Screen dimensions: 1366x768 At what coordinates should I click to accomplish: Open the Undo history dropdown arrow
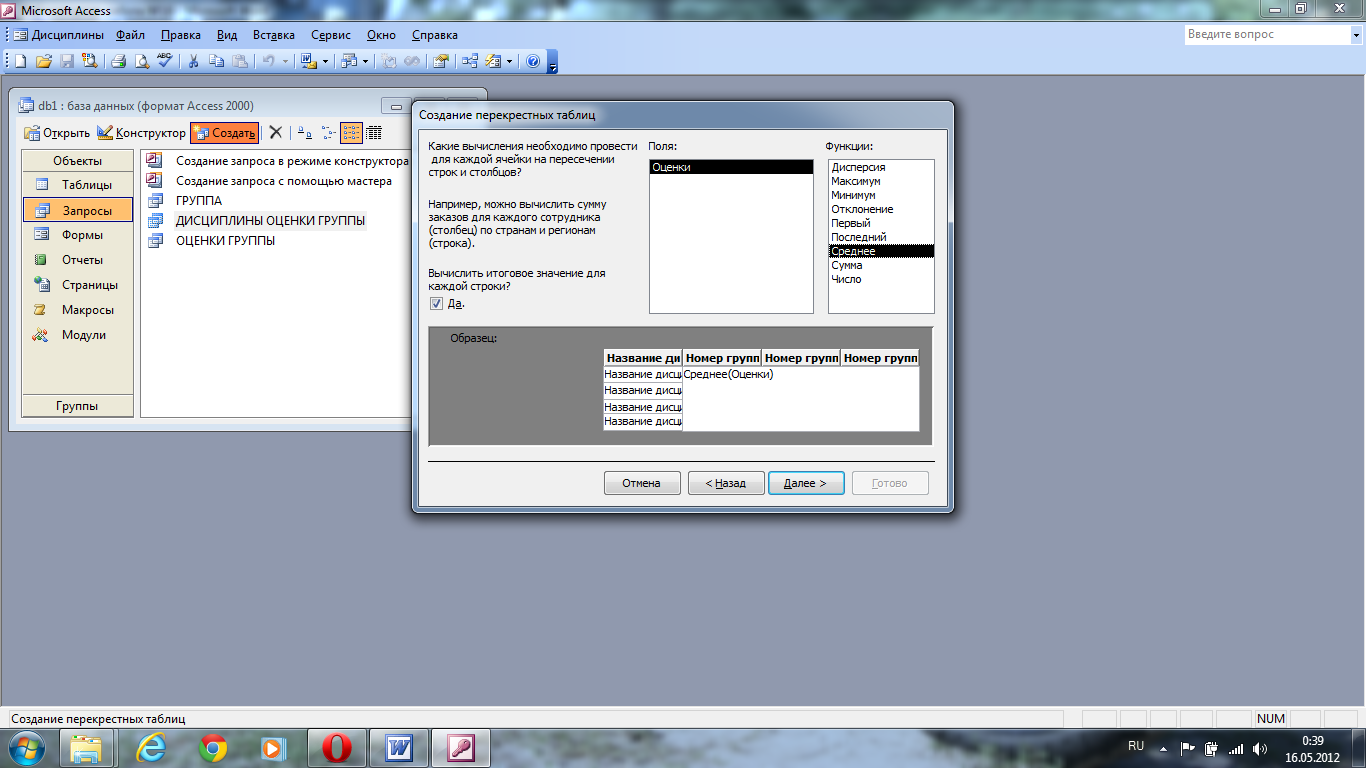click(285, 61)
